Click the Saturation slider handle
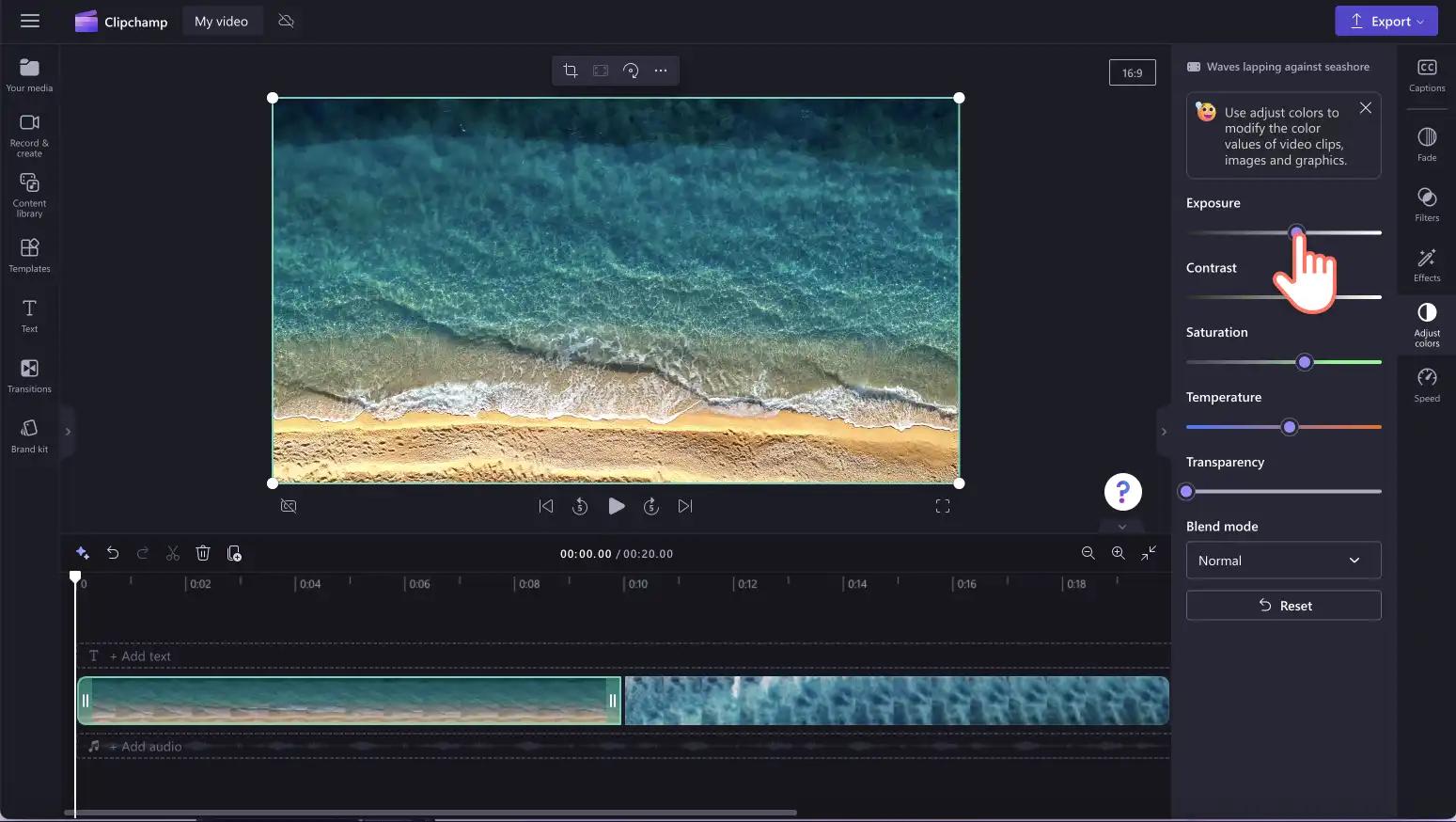This screenshot has height=822, width=1456. (x=1305, y=362)
